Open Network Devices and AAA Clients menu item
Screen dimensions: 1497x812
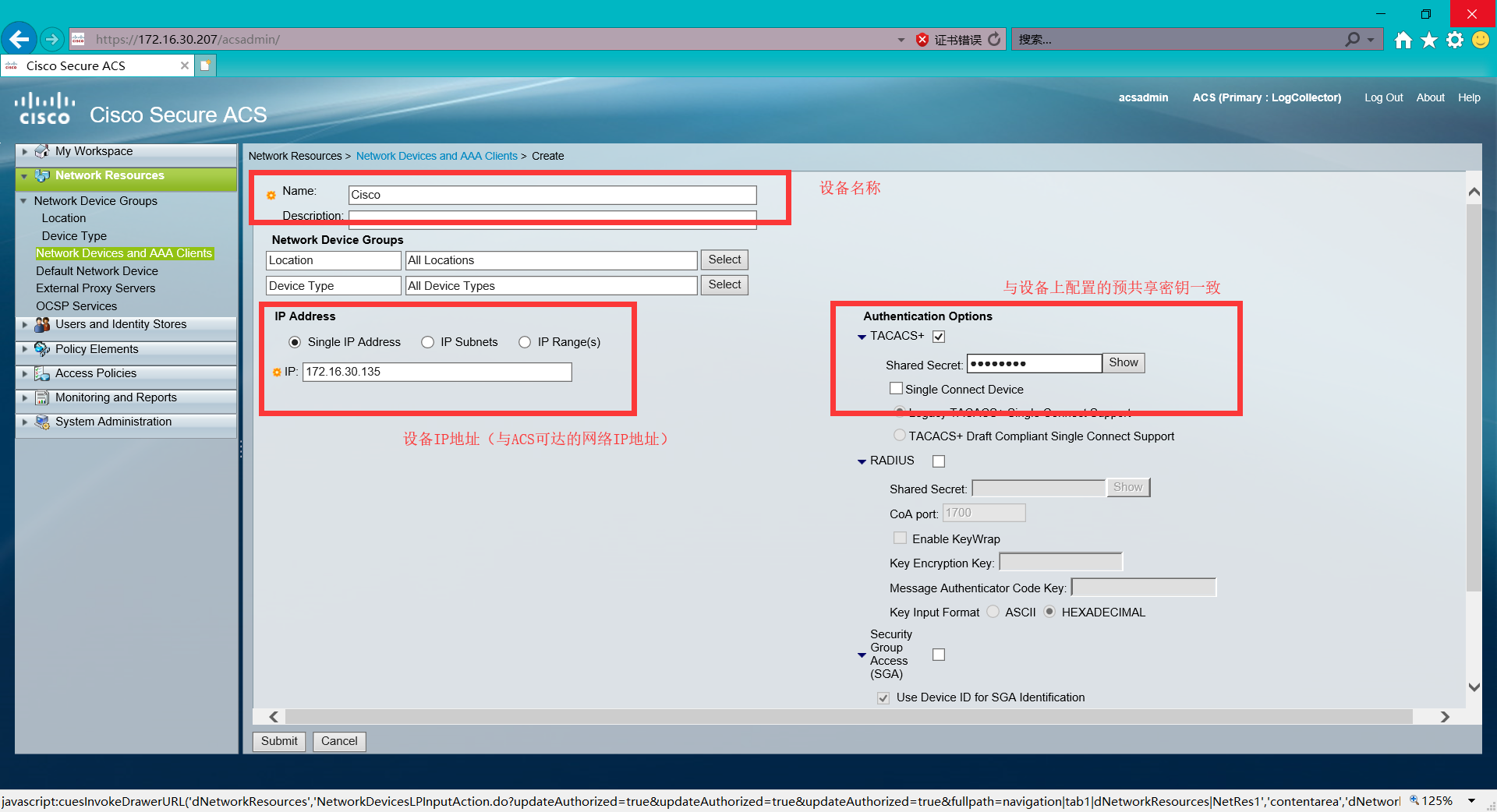(124, 253)
